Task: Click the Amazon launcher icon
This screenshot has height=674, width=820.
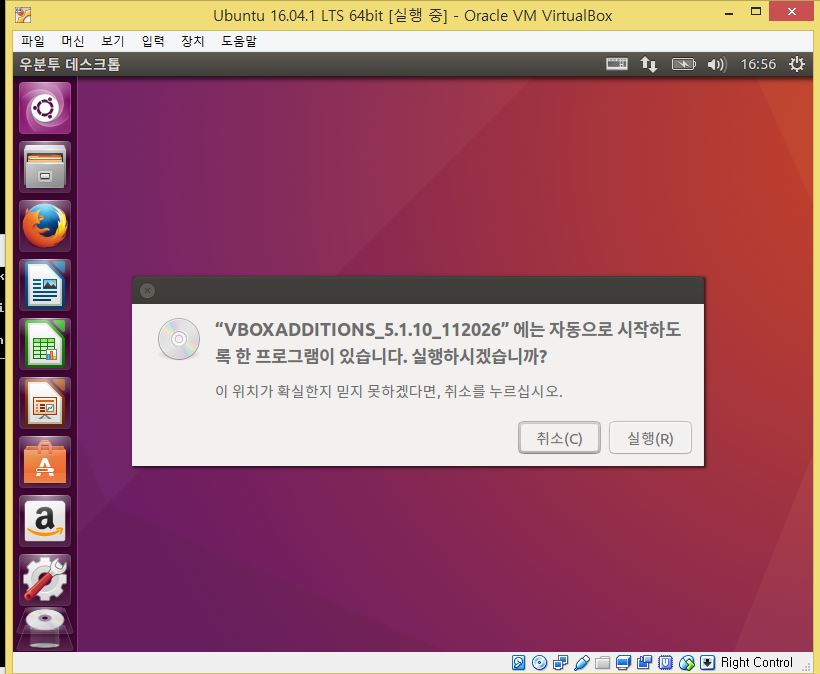Action: click(x=44, y=521)
